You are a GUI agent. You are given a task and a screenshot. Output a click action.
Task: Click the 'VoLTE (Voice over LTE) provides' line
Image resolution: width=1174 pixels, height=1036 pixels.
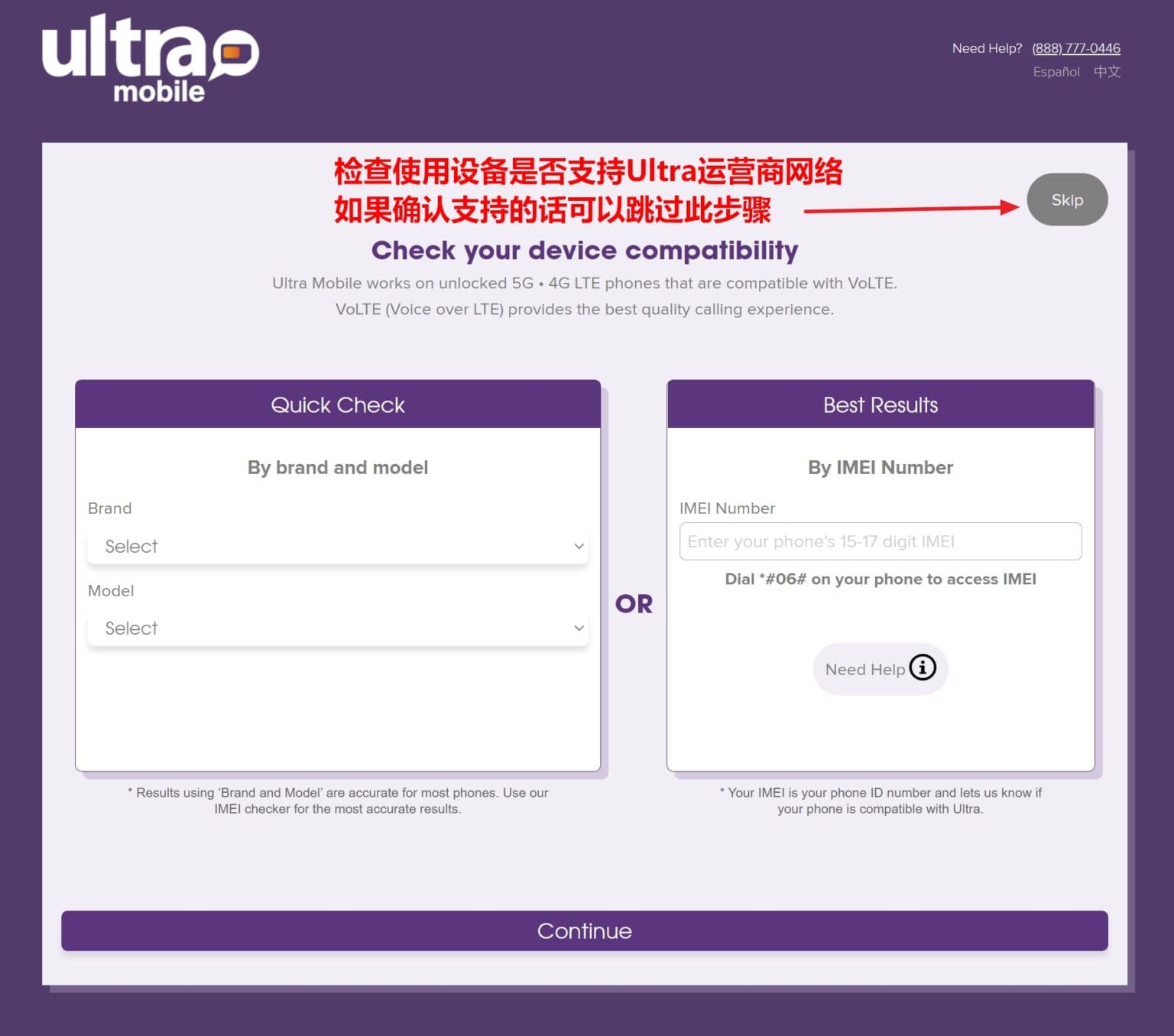tap(585, 309)
